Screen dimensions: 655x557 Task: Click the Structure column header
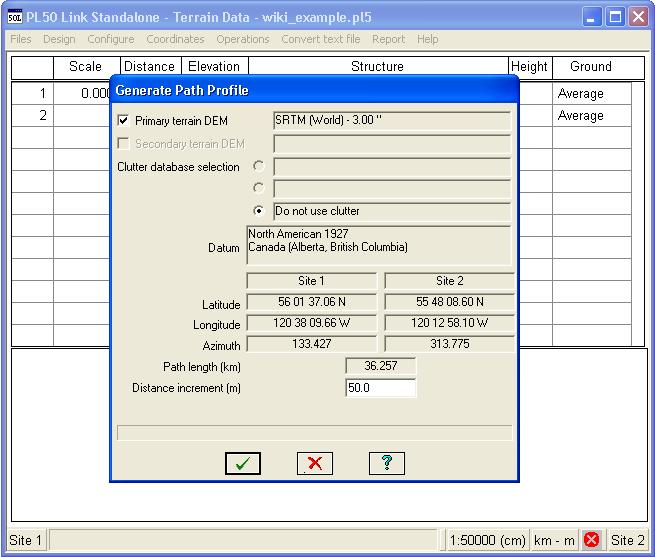pyautogui.click(x=377, y=67)
